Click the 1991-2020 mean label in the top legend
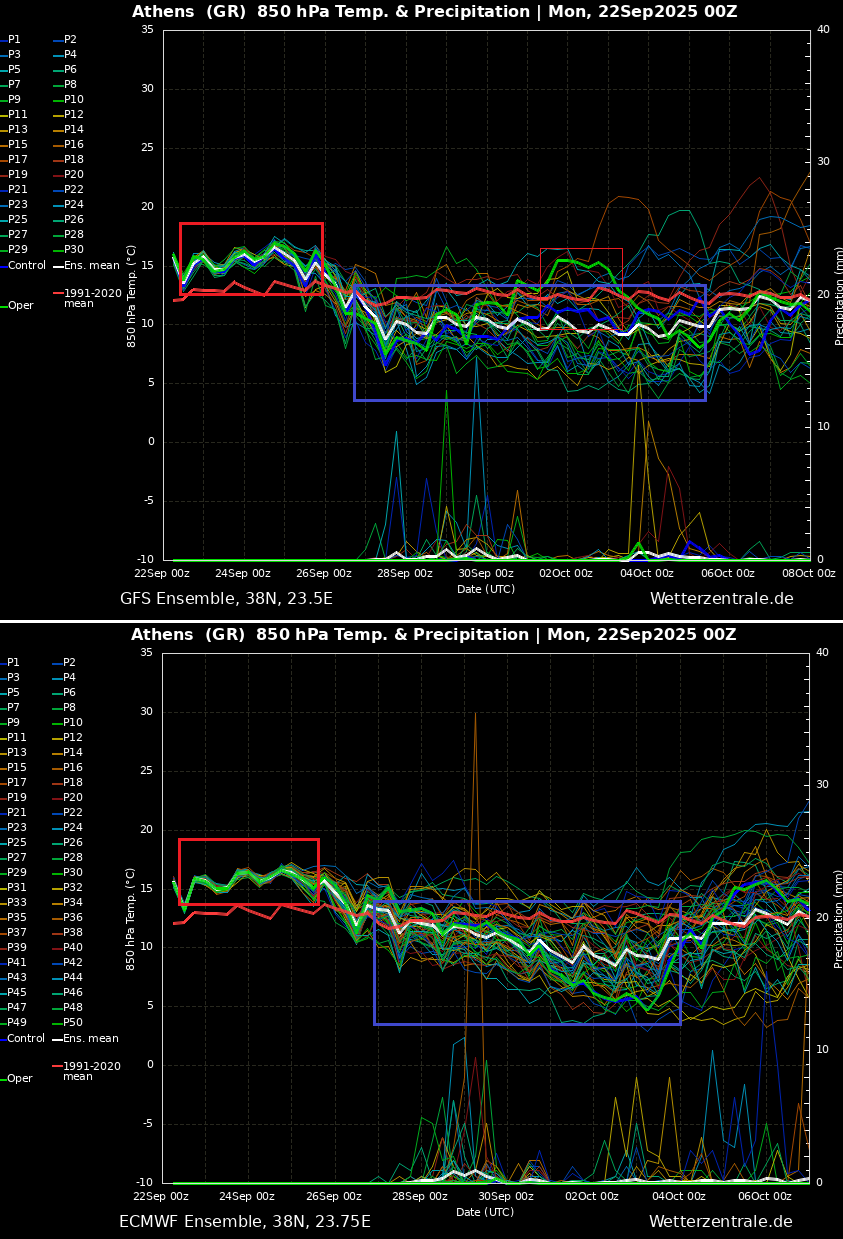Viewport: 843px width, 1239px height. click(92, 298)
